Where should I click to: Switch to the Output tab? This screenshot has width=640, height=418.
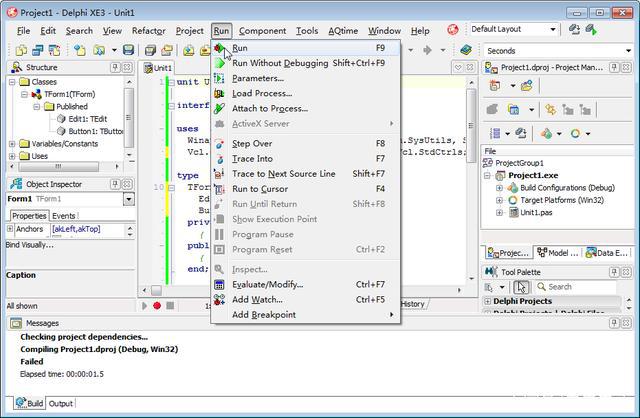tap(60, 403)
